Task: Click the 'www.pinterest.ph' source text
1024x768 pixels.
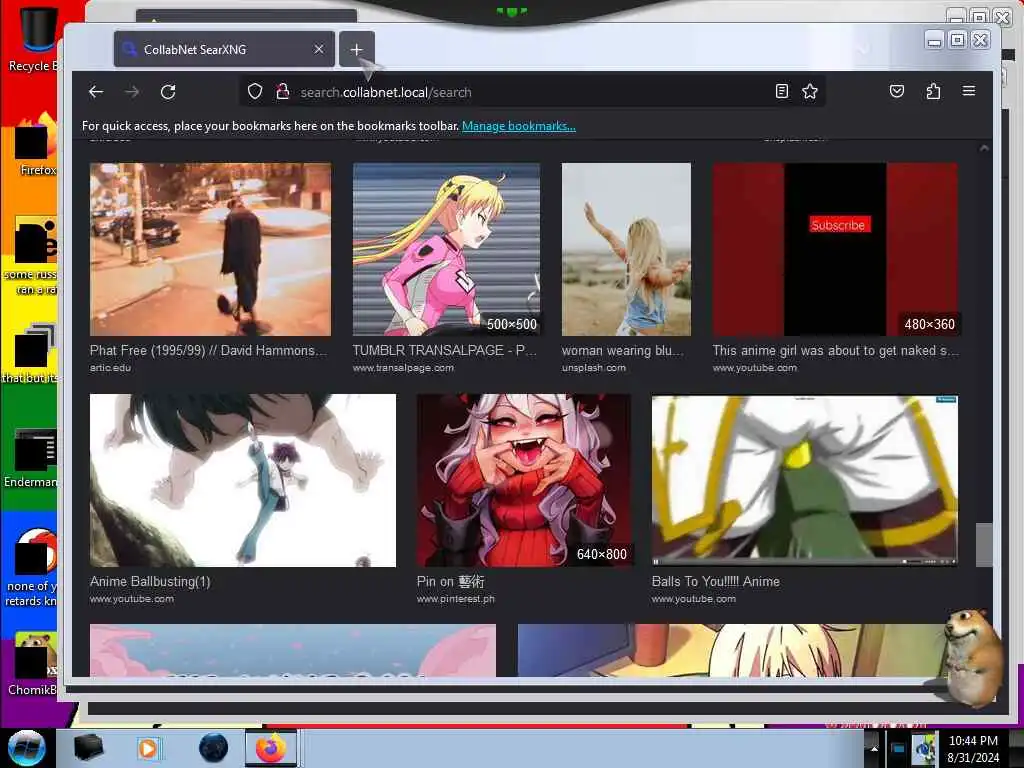Action: pos(456,599)
